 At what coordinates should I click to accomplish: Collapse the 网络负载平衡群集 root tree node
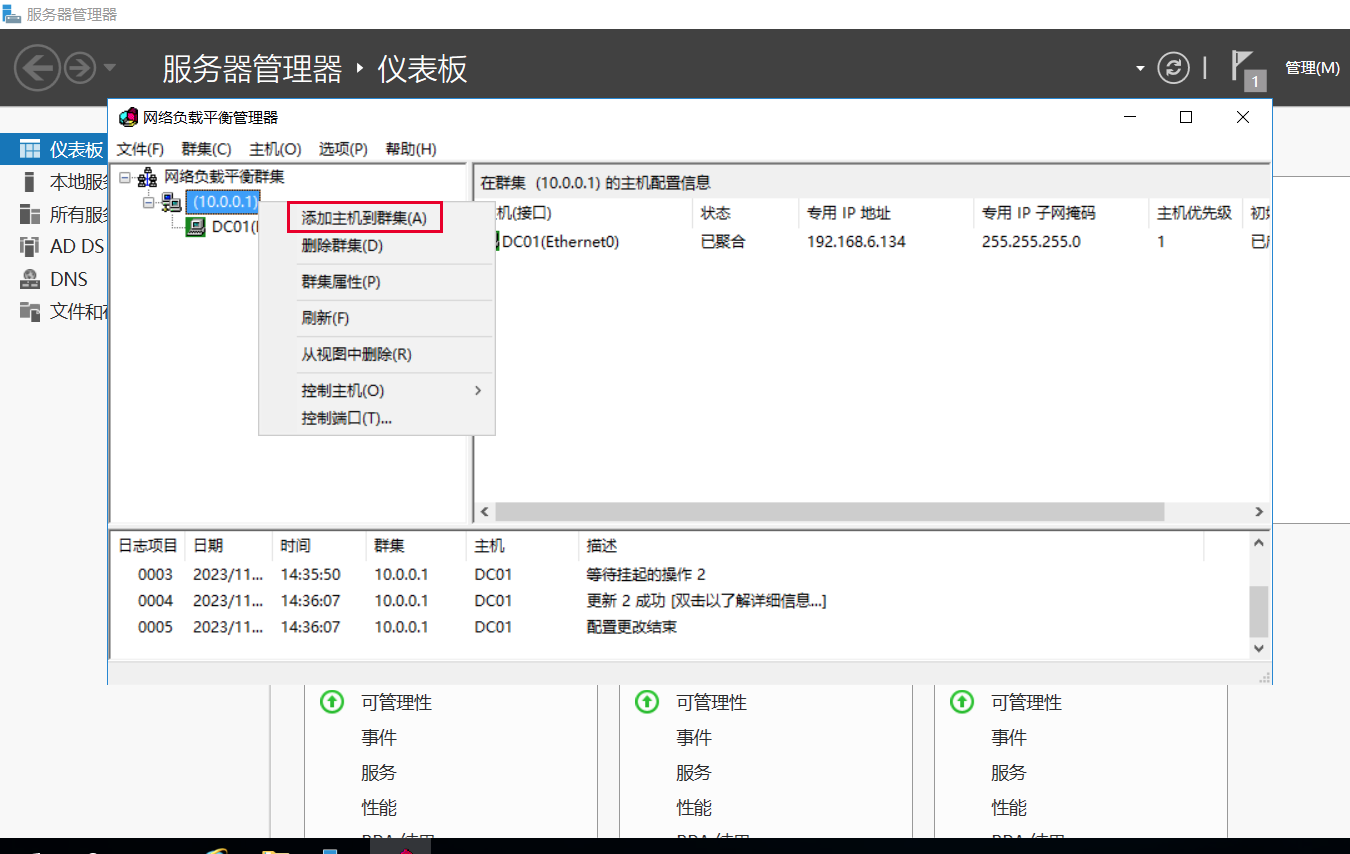pyautogui.click(x=125, y=178)
